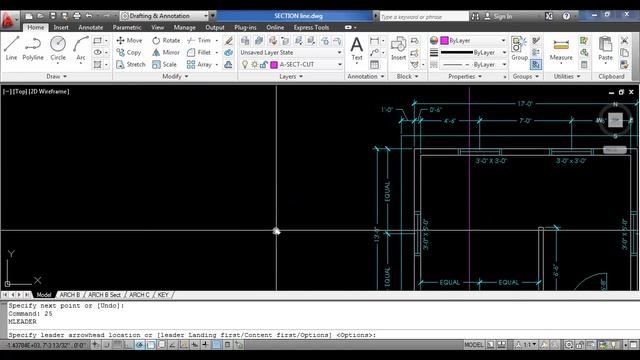Open the Parametric ribbon tab
The height and width of the screenshot is (360, 640).
[127, 27]
